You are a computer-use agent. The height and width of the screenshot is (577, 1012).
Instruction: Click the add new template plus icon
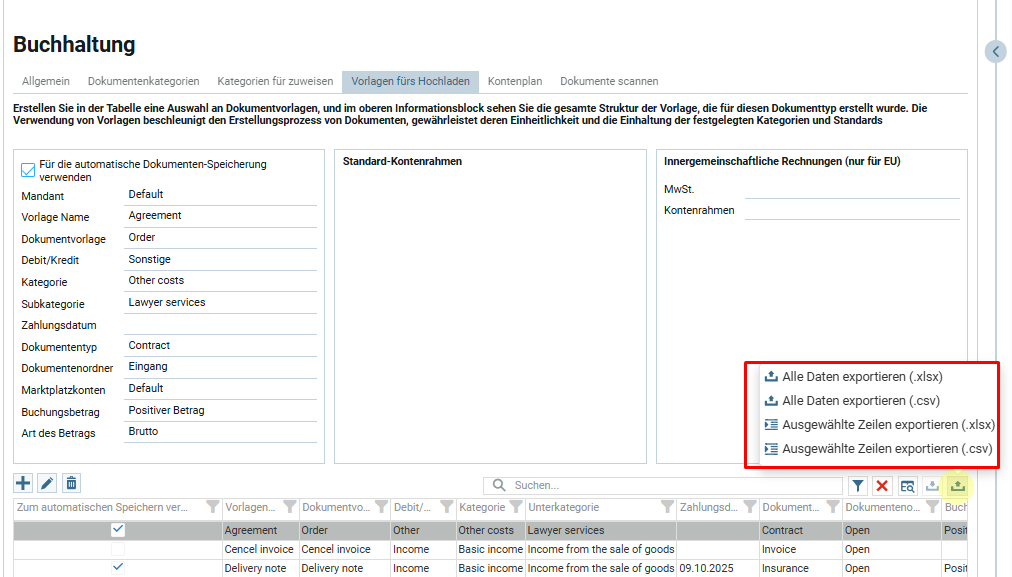pos(23,484)
